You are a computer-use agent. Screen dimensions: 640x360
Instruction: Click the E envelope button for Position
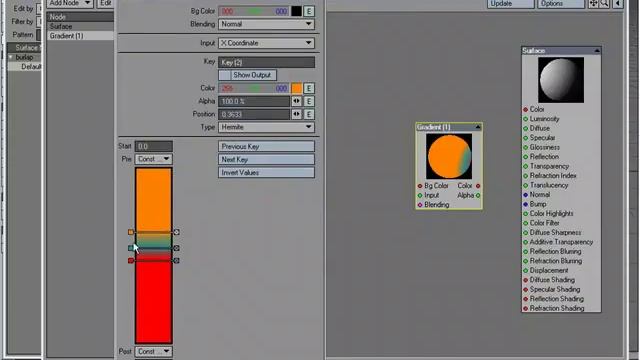[309, 114]
